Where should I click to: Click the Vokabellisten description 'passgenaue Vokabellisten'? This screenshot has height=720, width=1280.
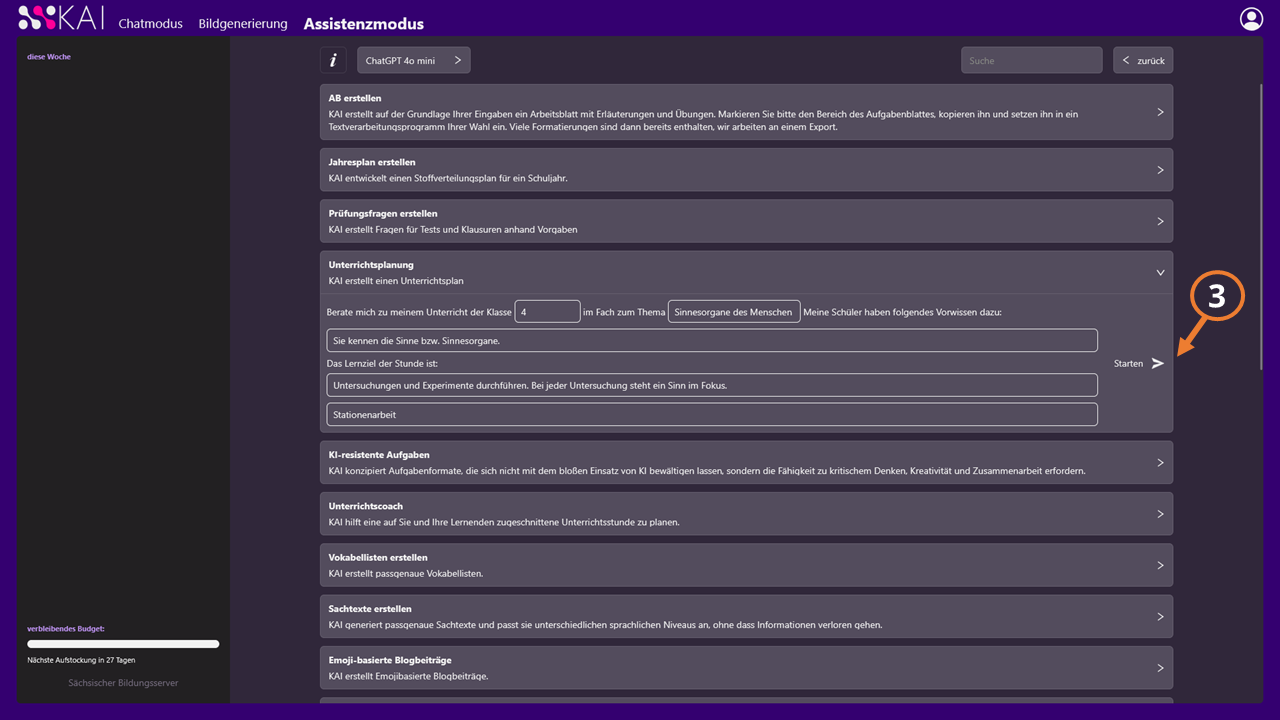[x=406, y=573]
